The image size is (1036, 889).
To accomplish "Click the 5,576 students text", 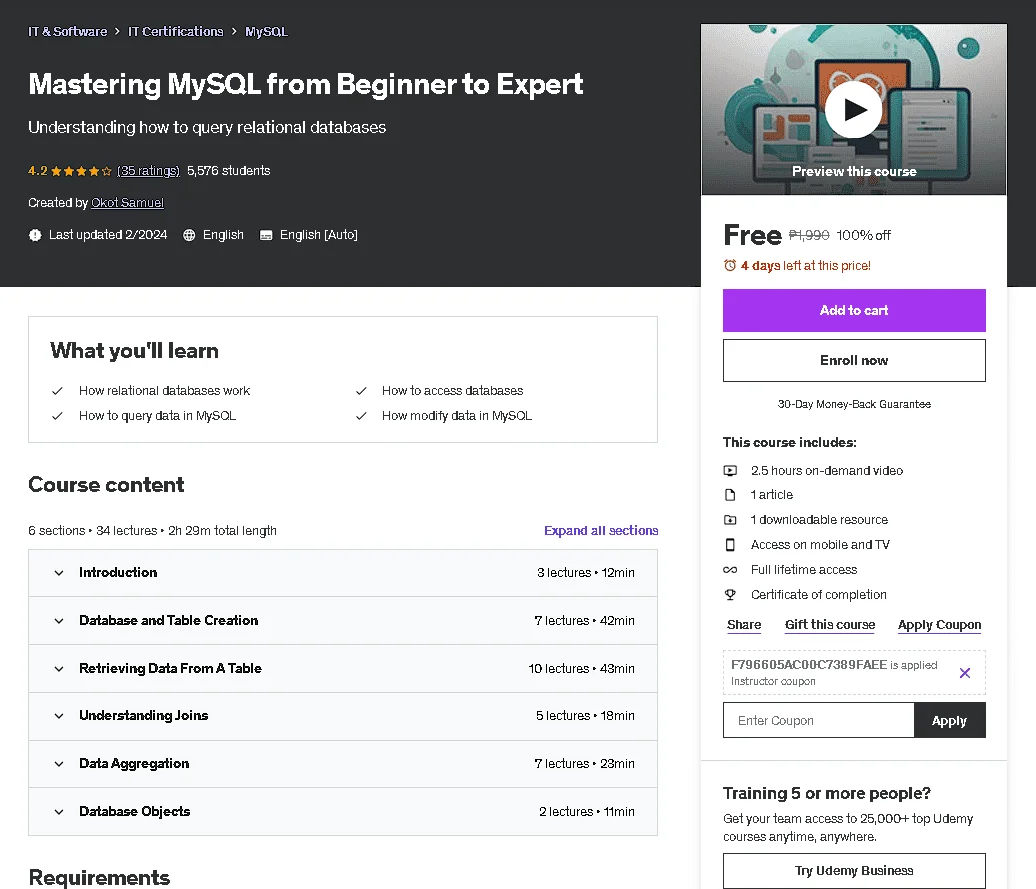I will [229, 171].
